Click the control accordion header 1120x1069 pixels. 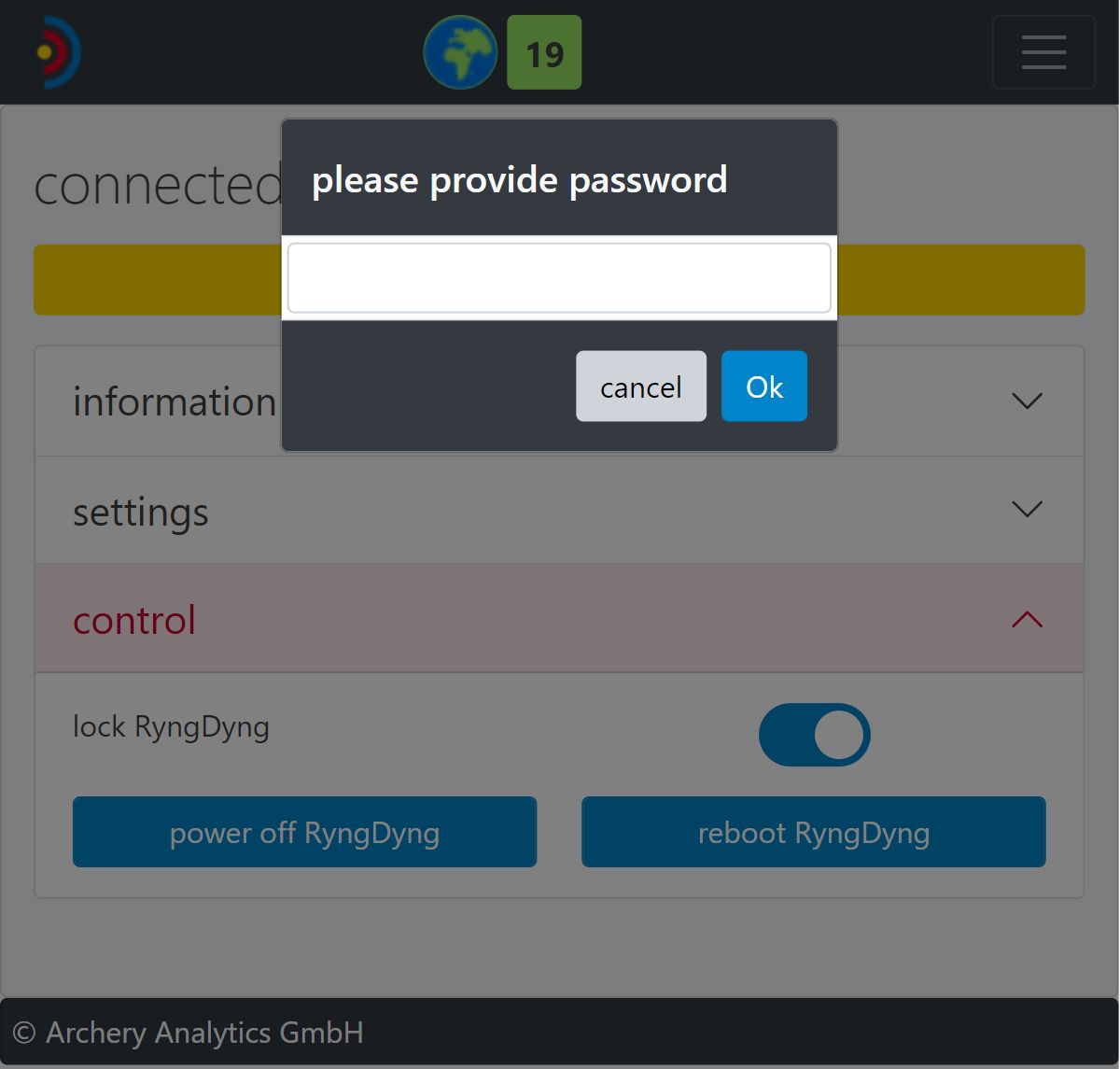[x=134, y=620]
